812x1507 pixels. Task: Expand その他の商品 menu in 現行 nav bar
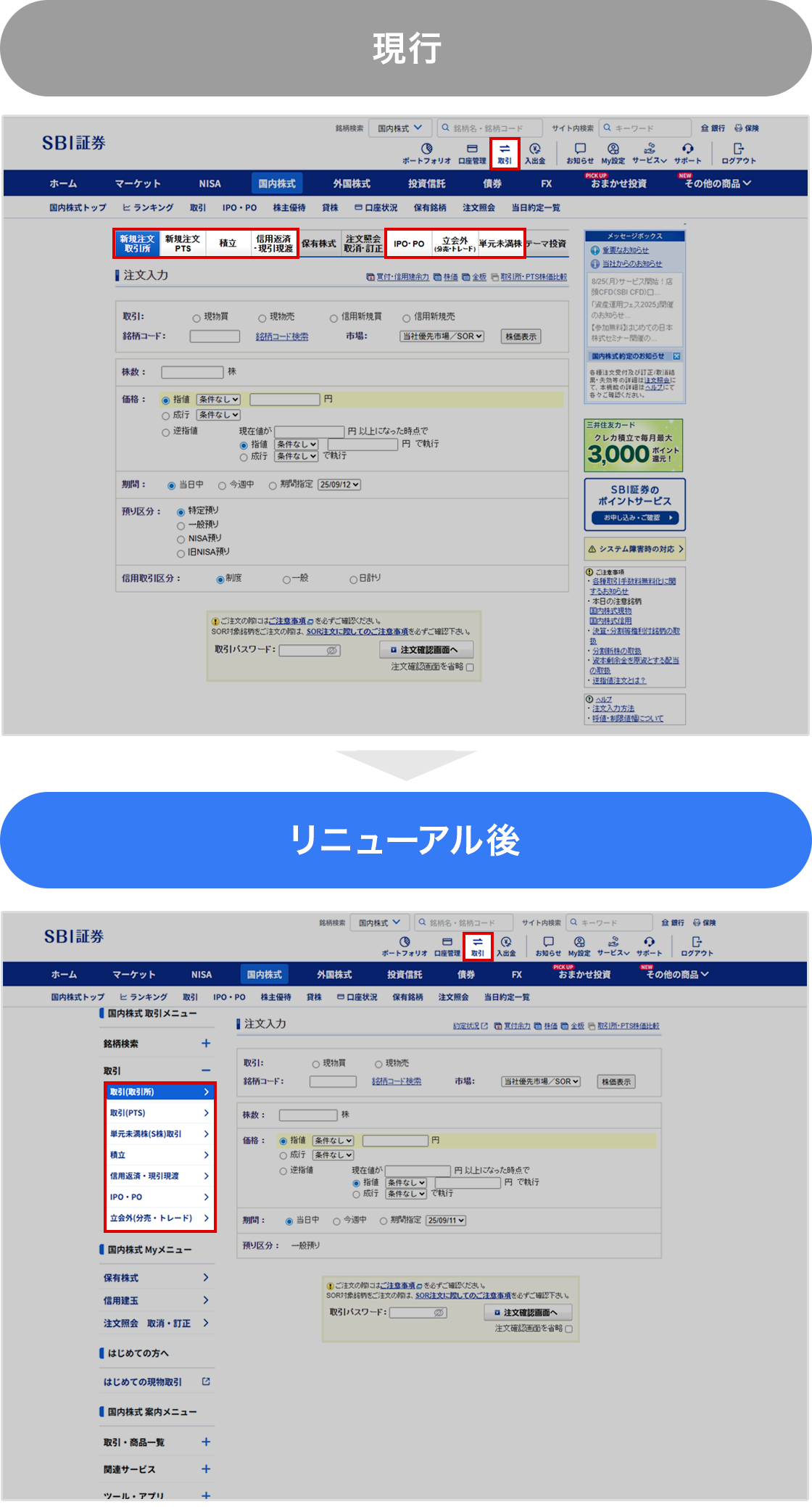[x=718, y=183]
